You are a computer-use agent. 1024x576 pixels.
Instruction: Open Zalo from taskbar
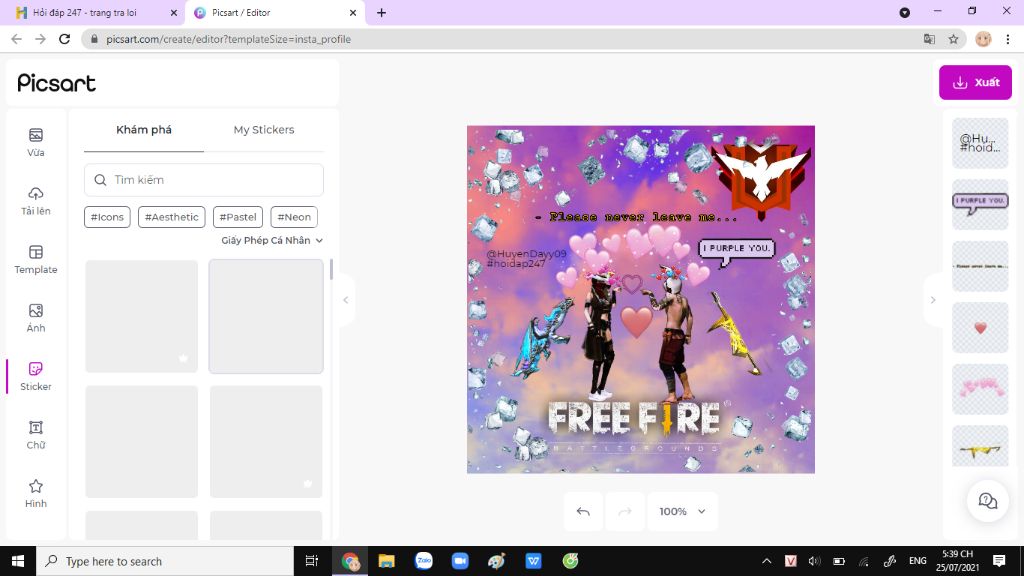point(424,561)
